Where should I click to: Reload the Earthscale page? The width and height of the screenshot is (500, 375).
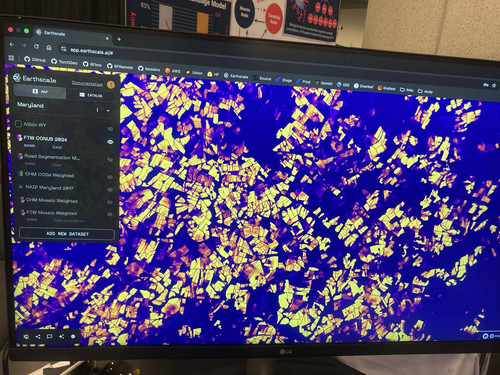point(36,46)
